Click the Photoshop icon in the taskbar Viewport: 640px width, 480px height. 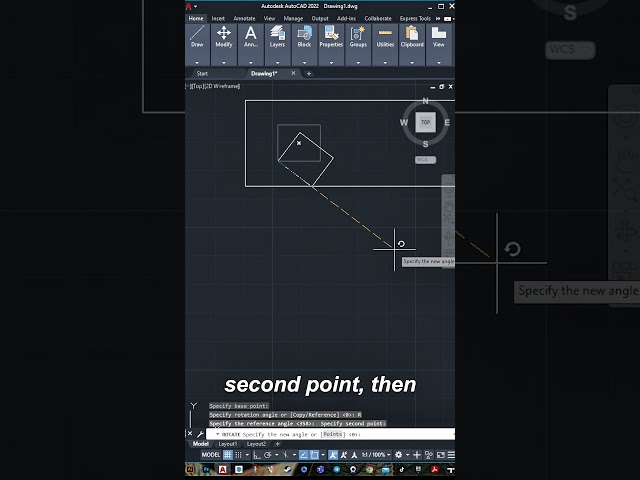pyautogui.click(x=206, y=469)
